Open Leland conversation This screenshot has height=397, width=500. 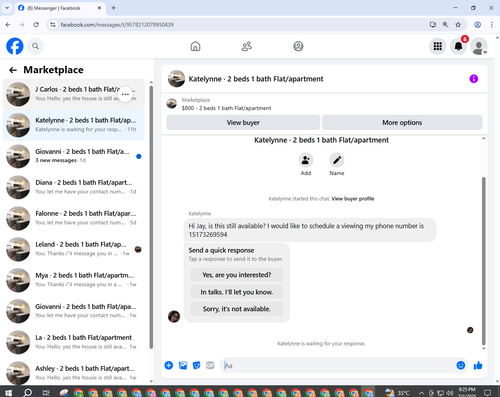(x=74, y=249)
